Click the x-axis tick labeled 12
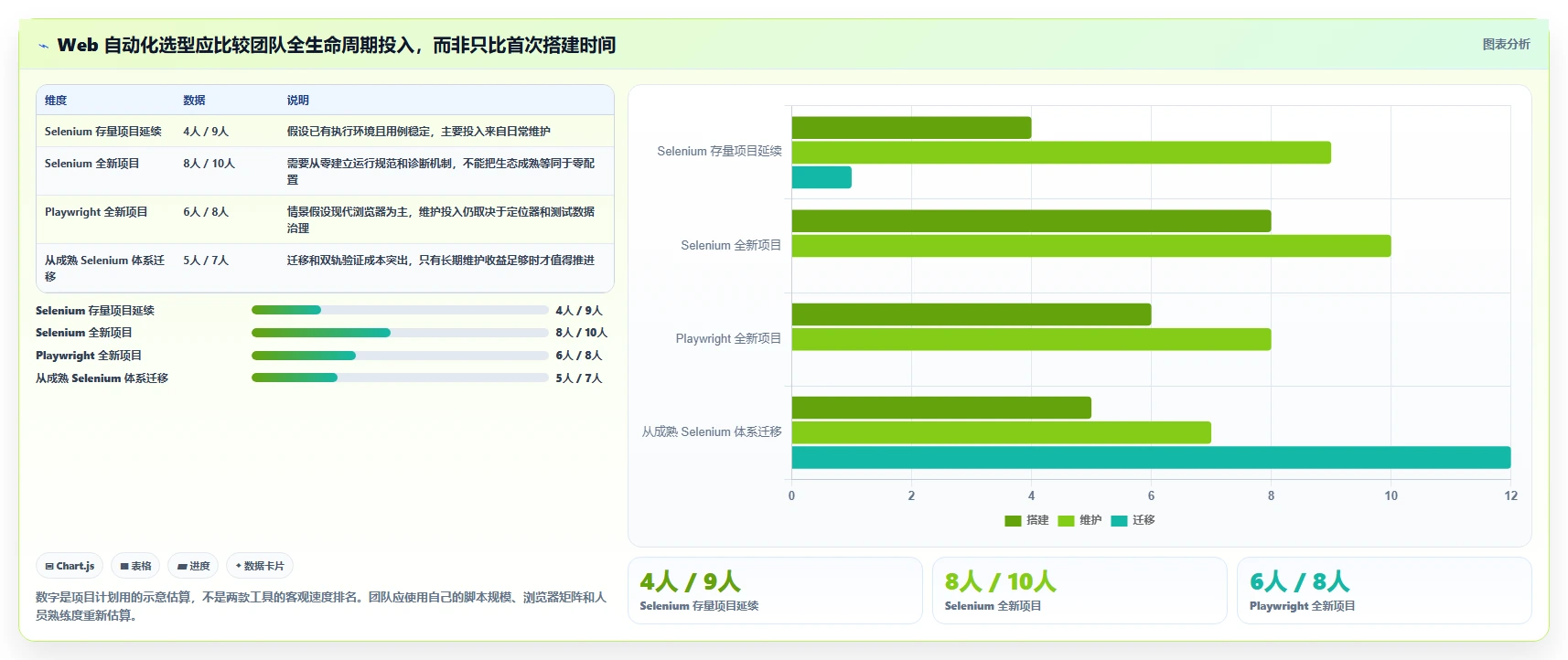The height and width of the screenshot is (660, 1568). (x=1510, y=495)
